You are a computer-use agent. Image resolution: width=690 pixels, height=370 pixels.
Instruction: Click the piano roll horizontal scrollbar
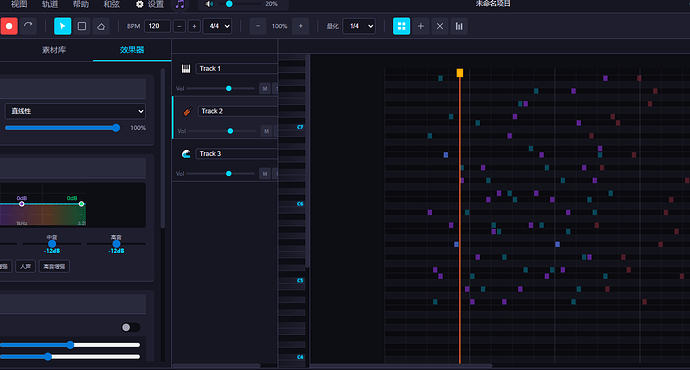click(x=401, y=366)
